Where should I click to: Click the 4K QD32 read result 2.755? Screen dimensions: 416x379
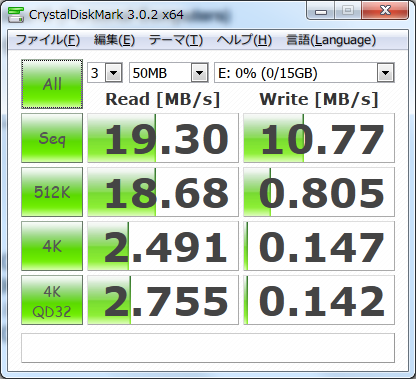click(x=163, y=300)
